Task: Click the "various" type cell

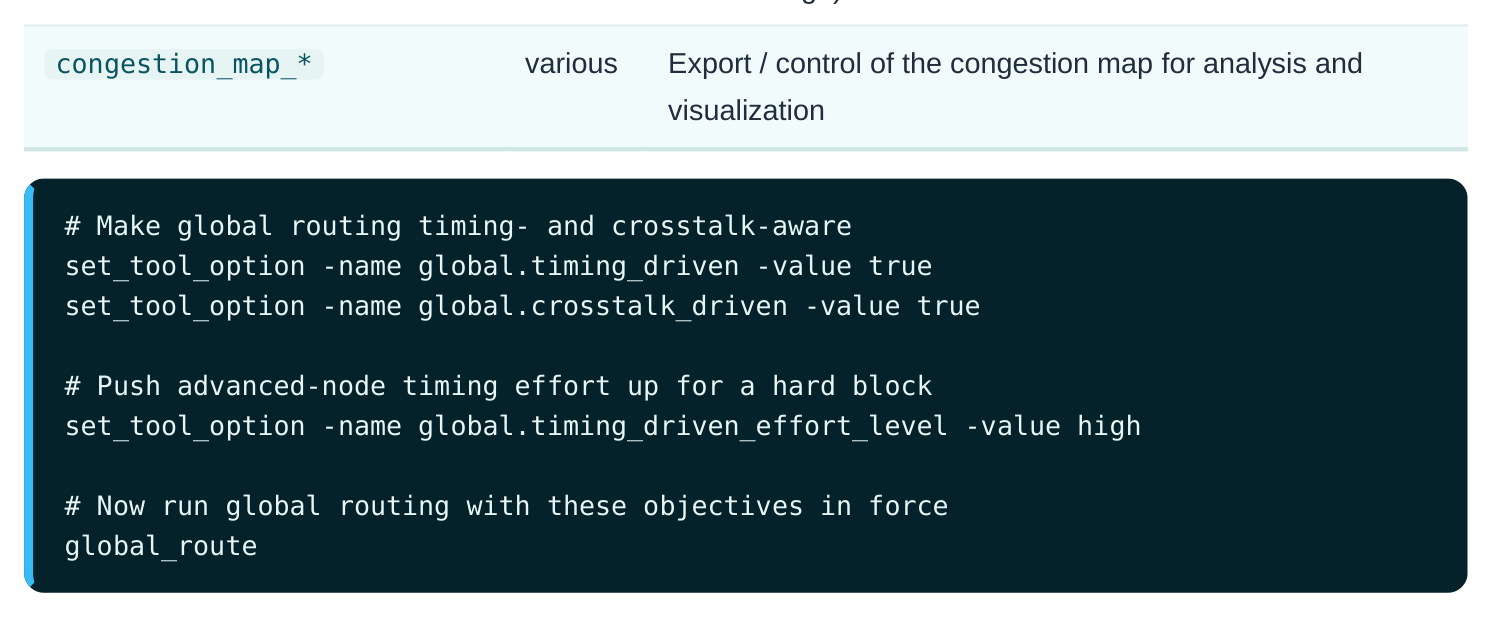Action: pos(571,64)
